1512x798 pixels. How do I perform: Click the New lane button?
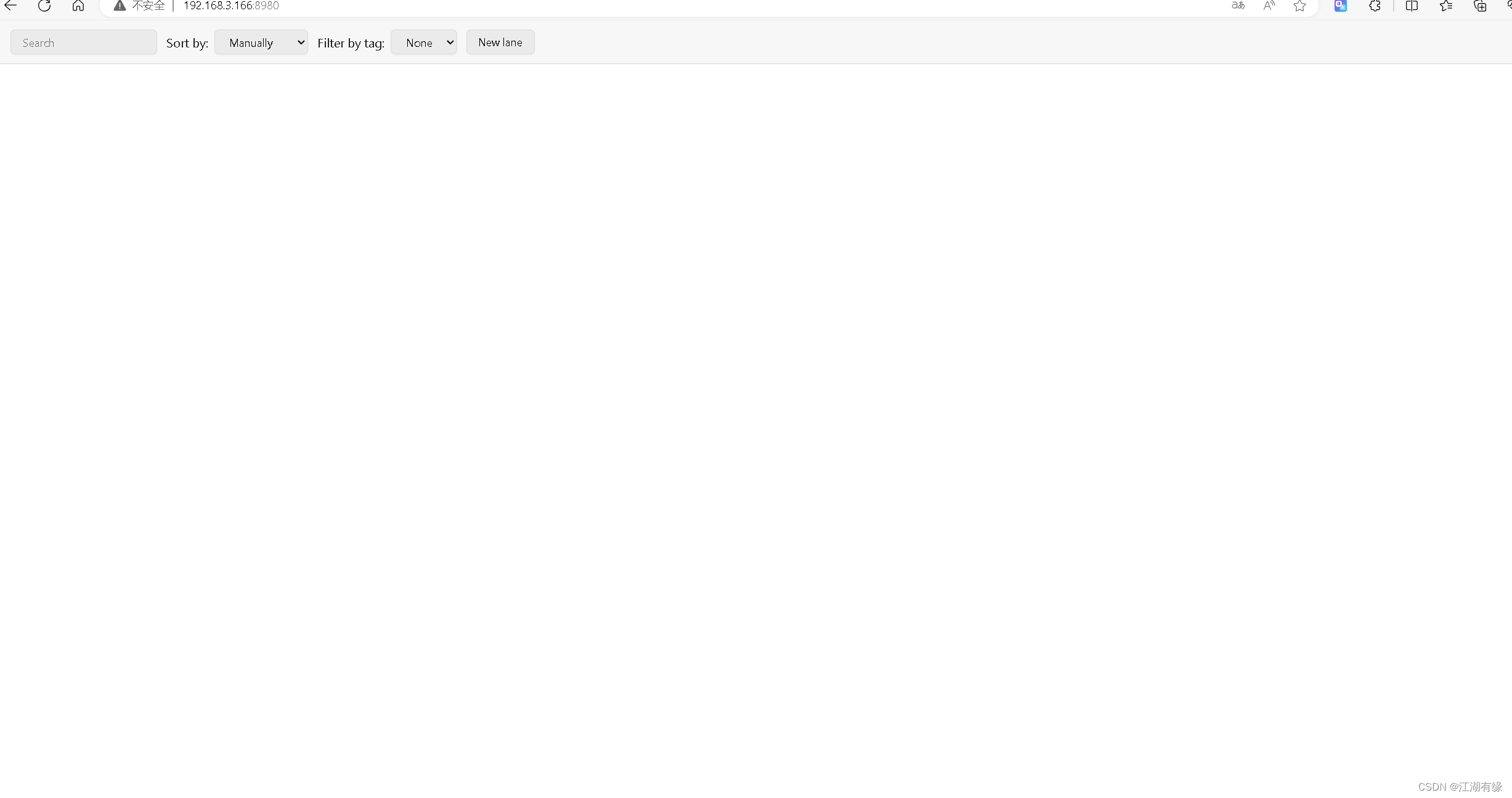point(500,43)
